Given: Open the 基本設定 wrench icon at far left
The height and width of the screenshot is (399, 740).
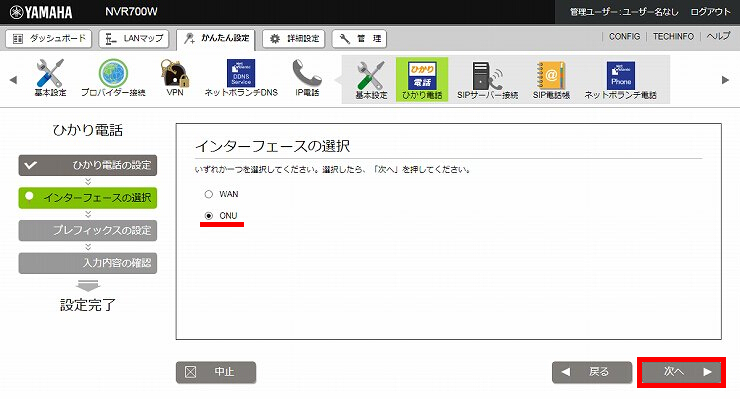Looking at the screenshot, I should point(50,78).
